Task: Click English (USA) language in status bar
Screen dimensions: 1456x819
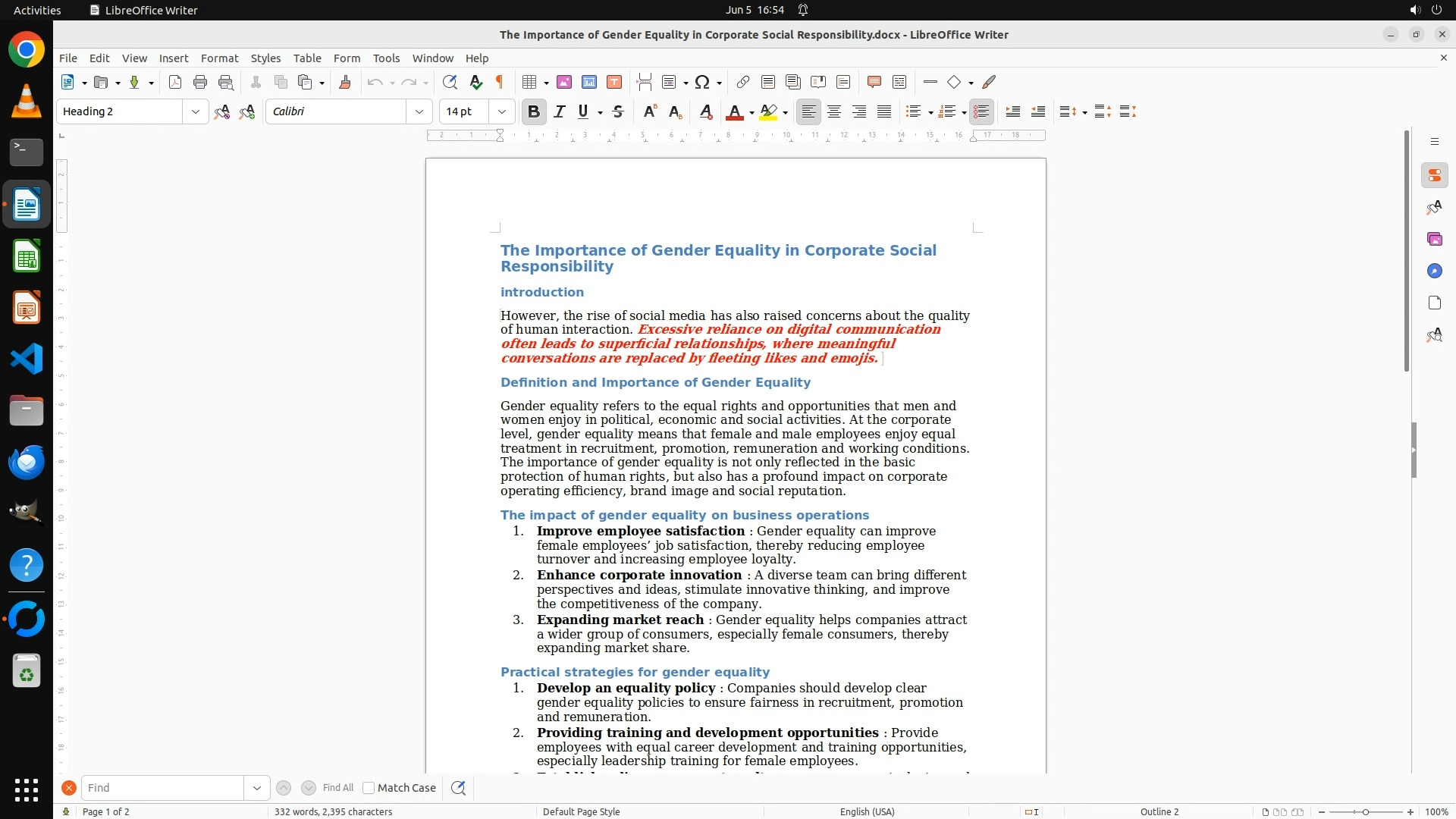Action: click(867, 811)
